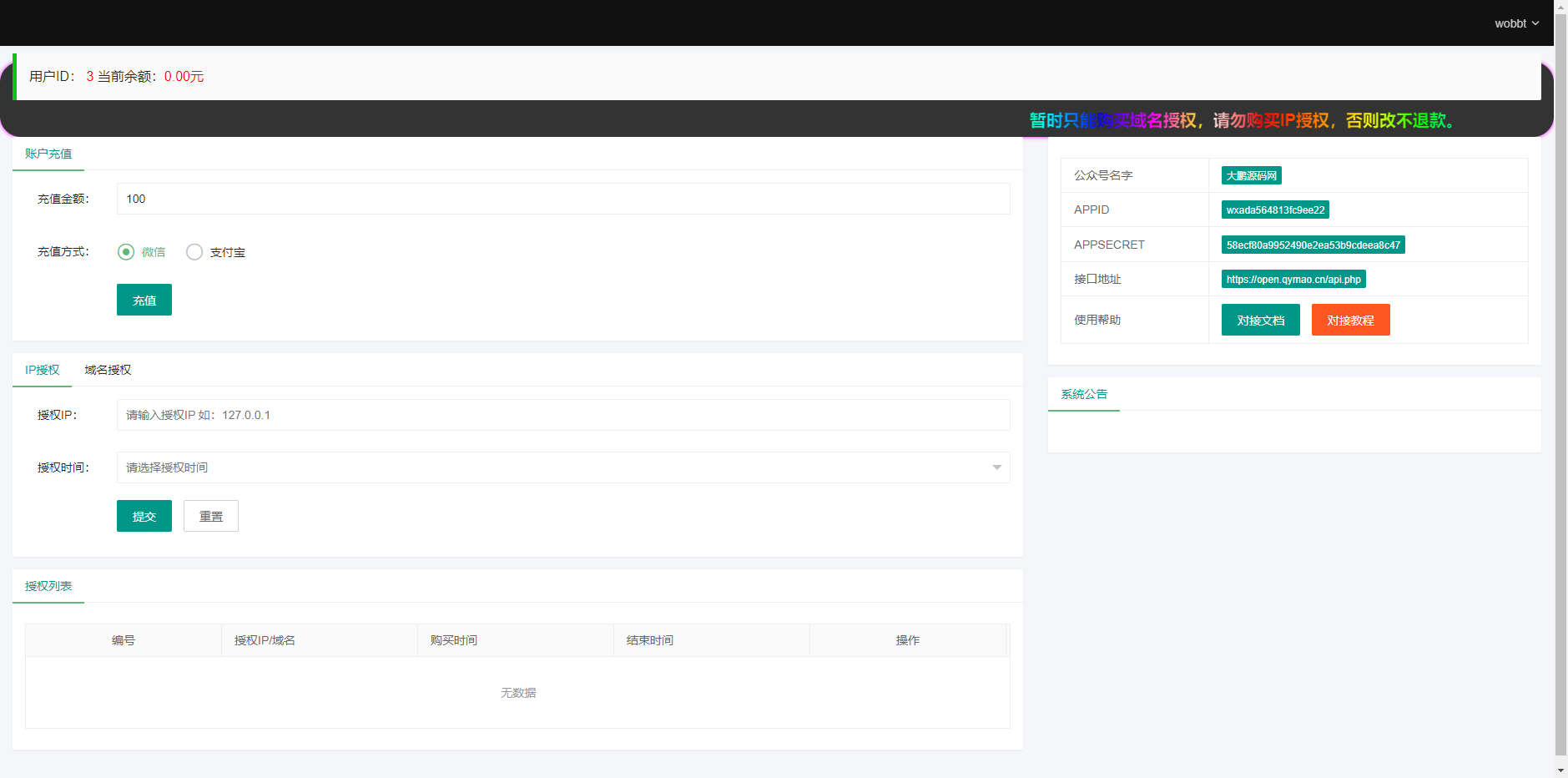Click the 充值金额 input field

point(562,199)
